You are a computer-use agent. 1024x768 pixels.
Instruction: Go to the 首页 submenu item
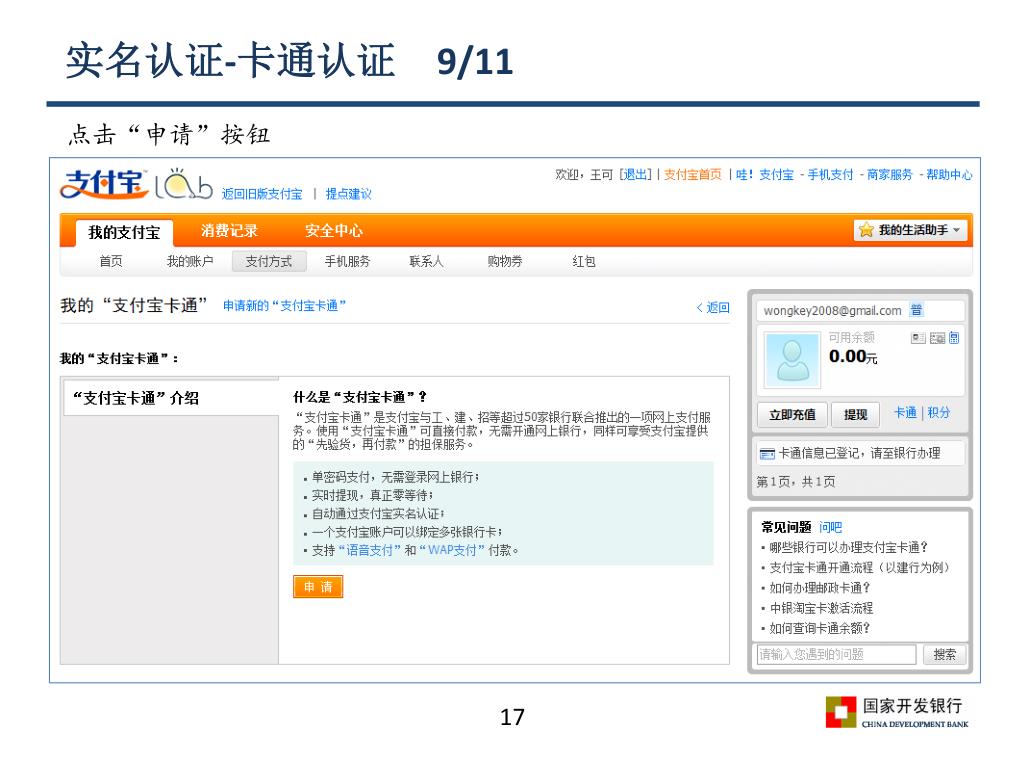[110, 261]
